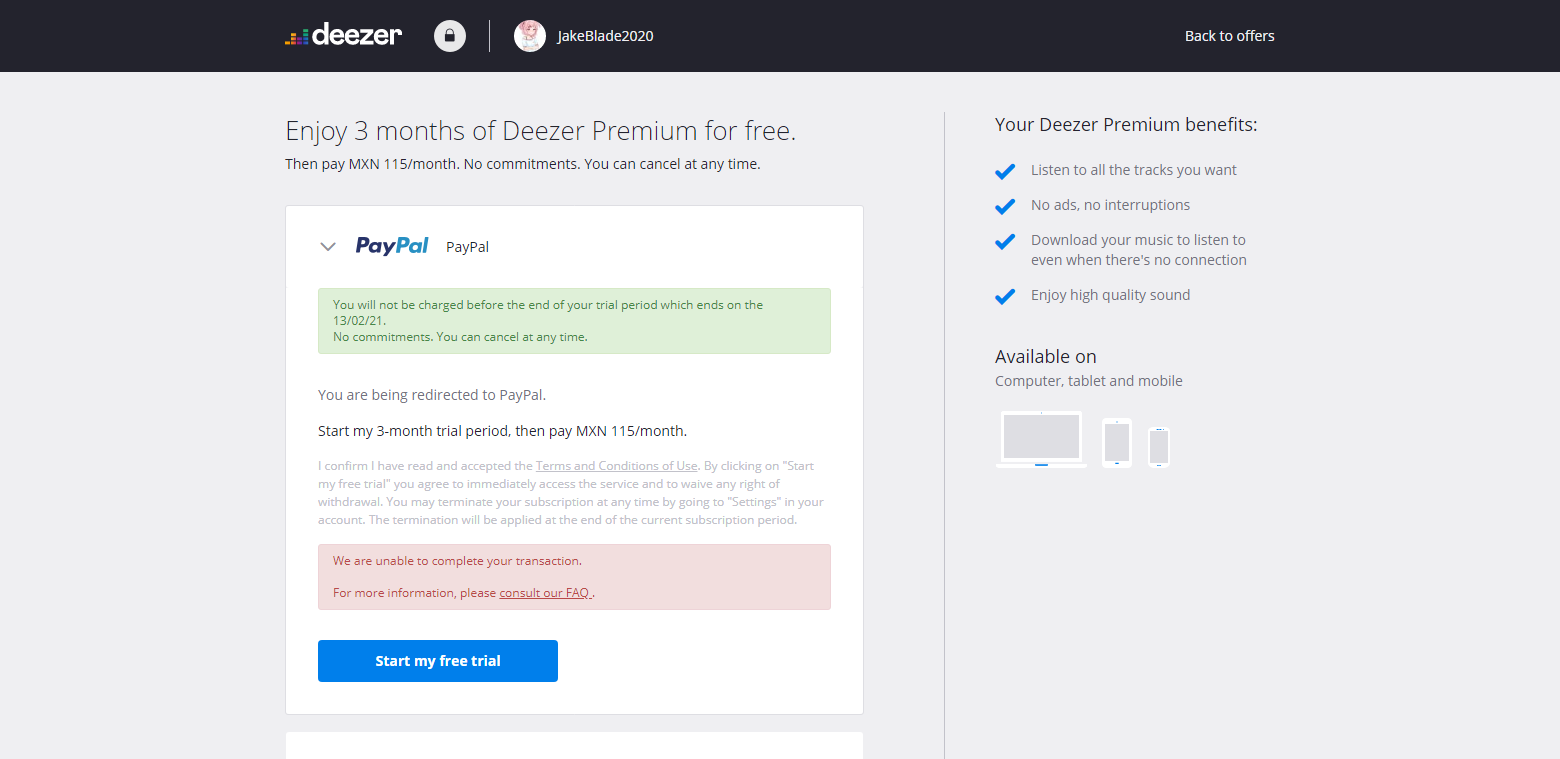This screenshot has height=759, width=1560.
Task: Click Computer, tablet and mobile text
Action: point(1089,381)
